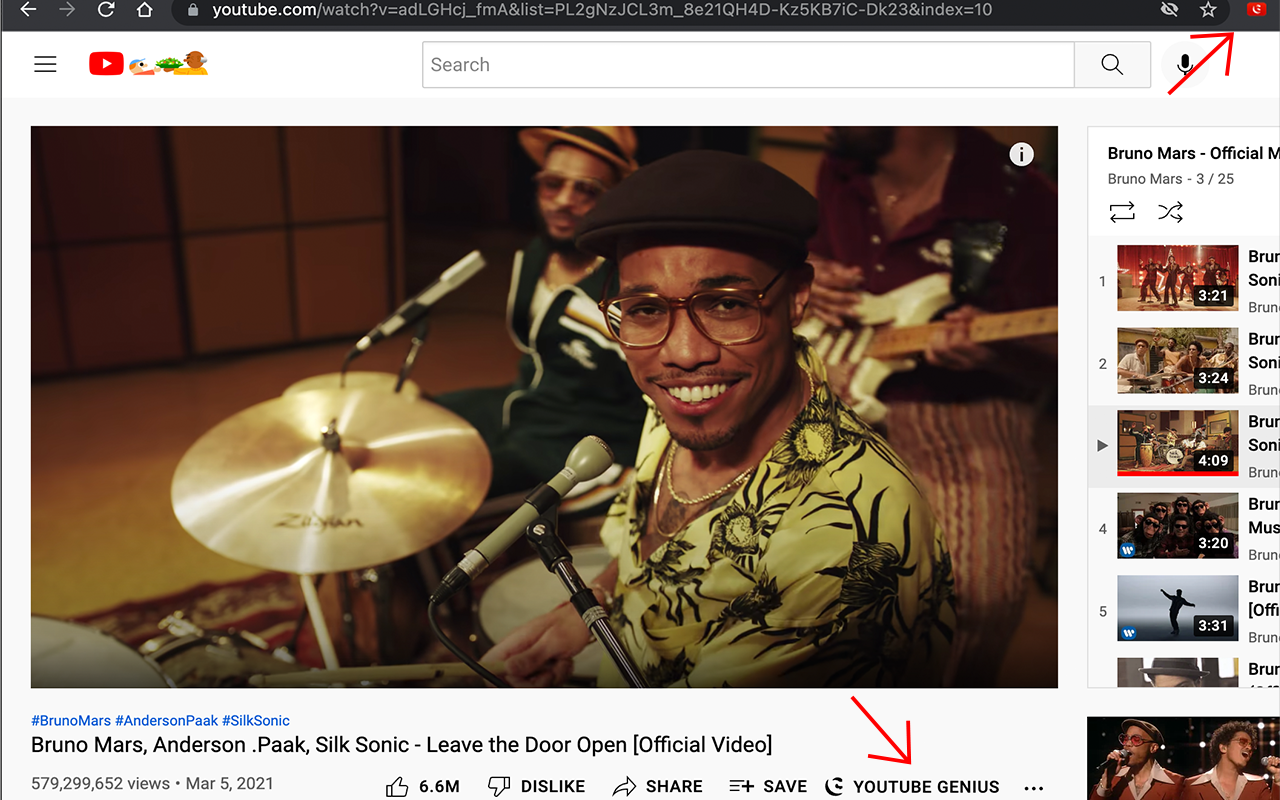Select the currently playing 4:09 thumbnail
The height and width of the screenshot is (800, 1280).
[1177, 443]
